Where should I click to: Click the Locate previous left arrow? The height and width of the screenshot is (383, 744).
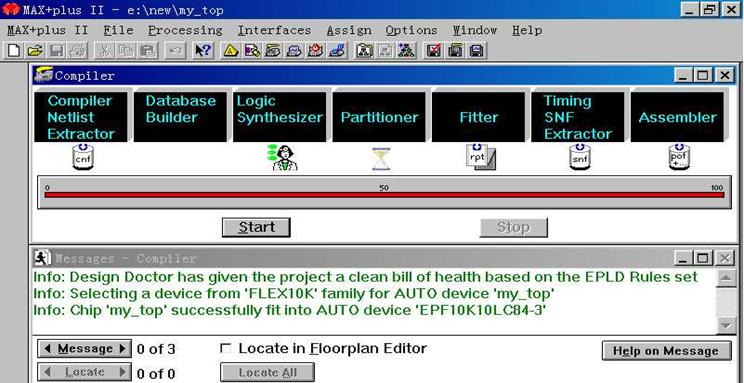tap(47, 372)
